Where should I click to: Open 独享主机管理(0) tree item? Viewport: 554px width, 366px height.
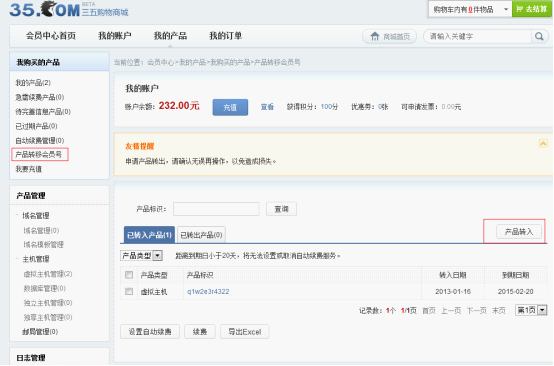point(48,317)
